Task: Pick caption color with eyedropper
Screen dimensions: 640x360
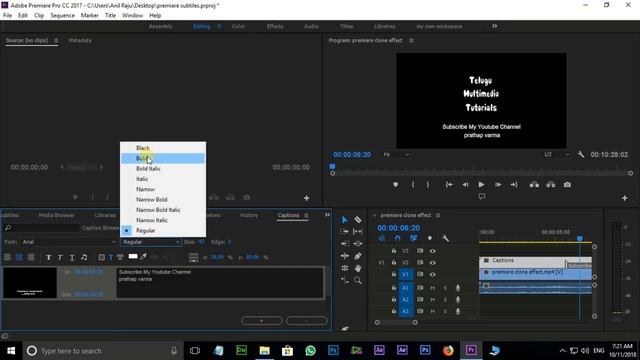Action: tap(144, 257)
